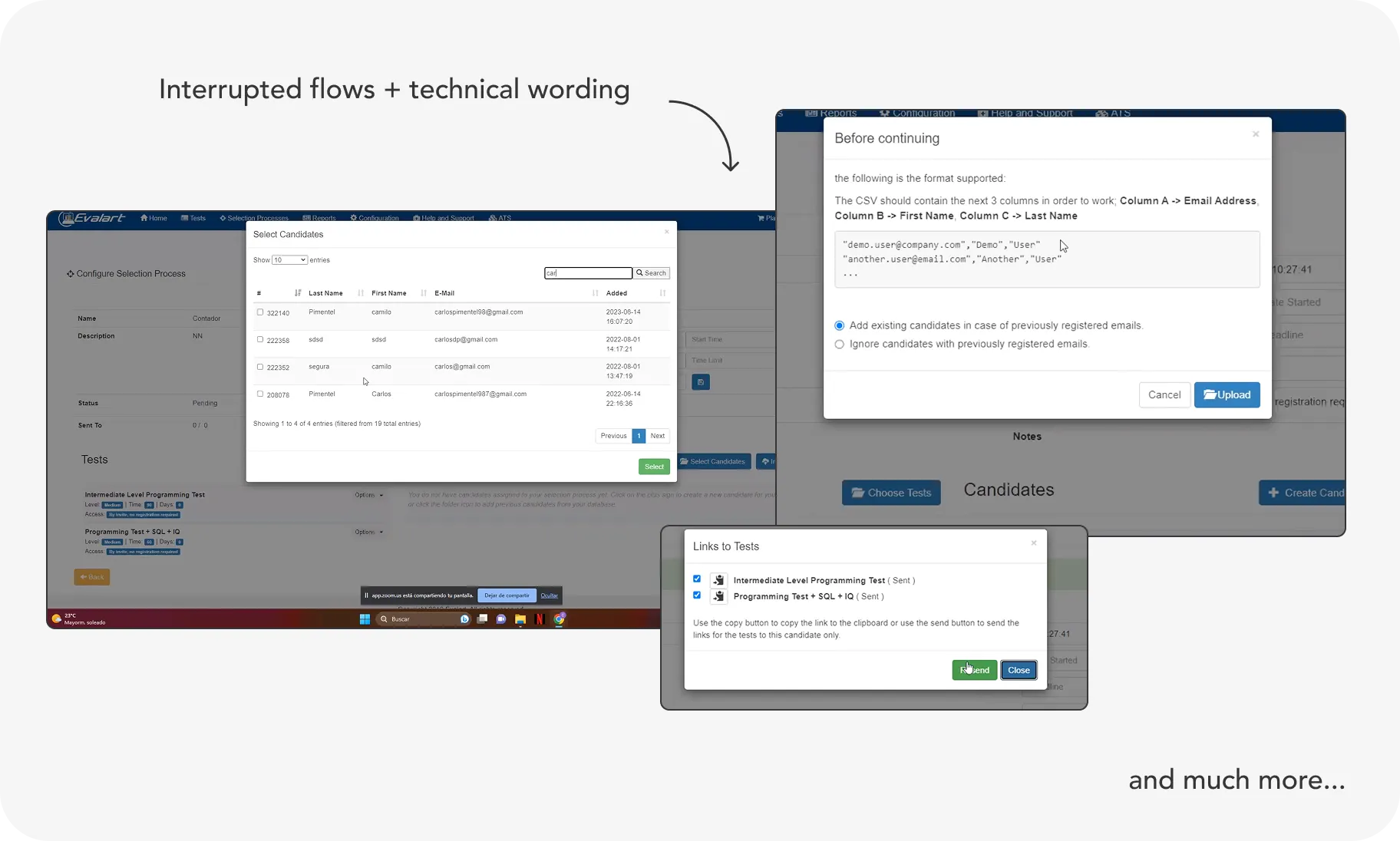Viewport: 1400px width, 841px height.
Task: Click the CSV sample code block
Action: (x=1047, y=259)
